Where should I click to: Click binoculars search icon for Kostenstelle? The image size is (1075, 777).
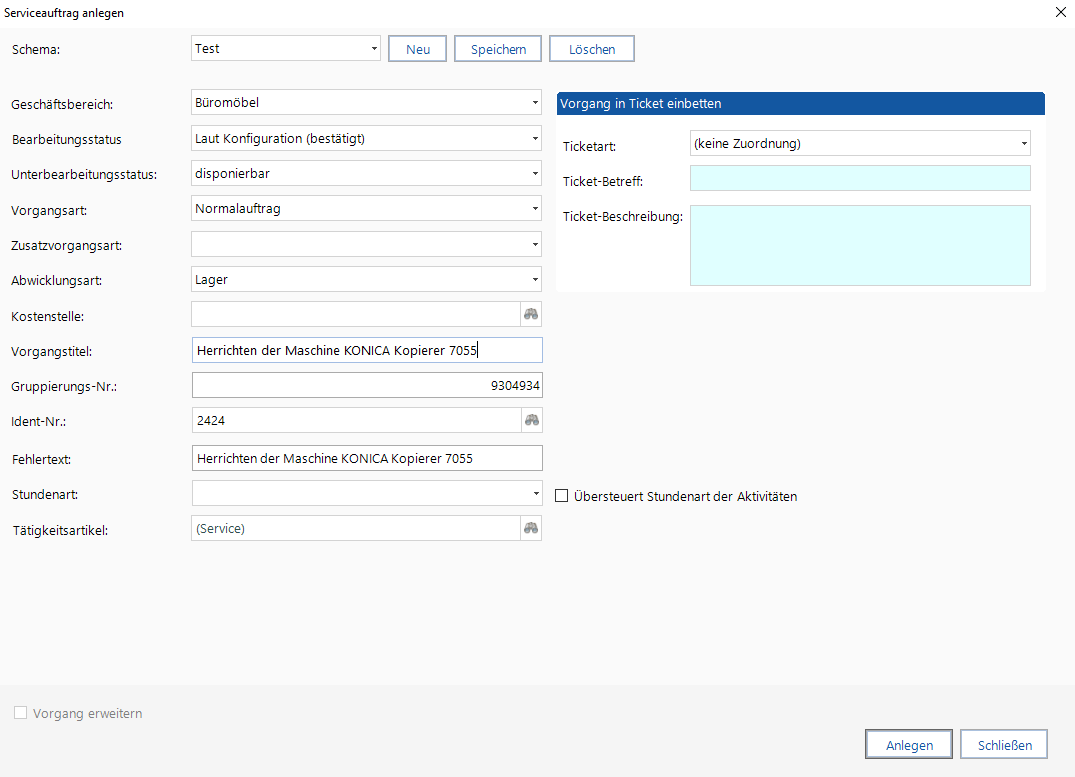531,314
